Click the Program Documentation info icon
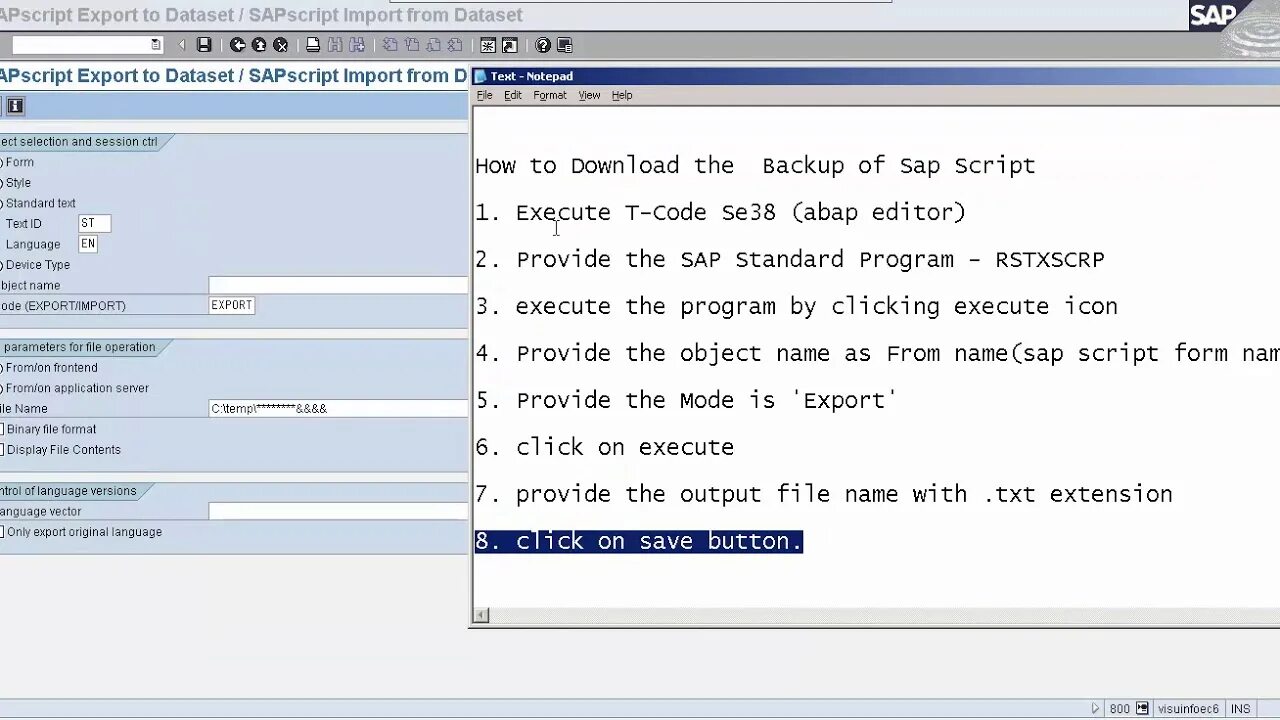The width and height of the screenshot is (1280, 720). tap(15, 106)
